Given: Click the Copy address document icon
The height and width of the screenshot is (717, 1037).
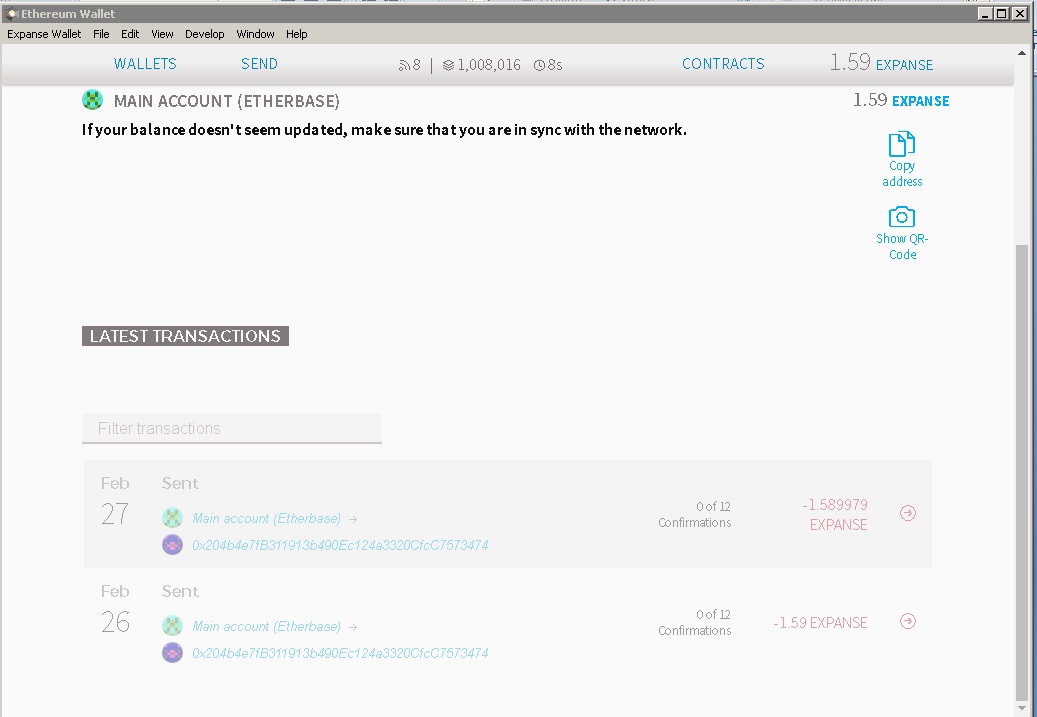Looking at the screenshot, I should pos(902,144).
